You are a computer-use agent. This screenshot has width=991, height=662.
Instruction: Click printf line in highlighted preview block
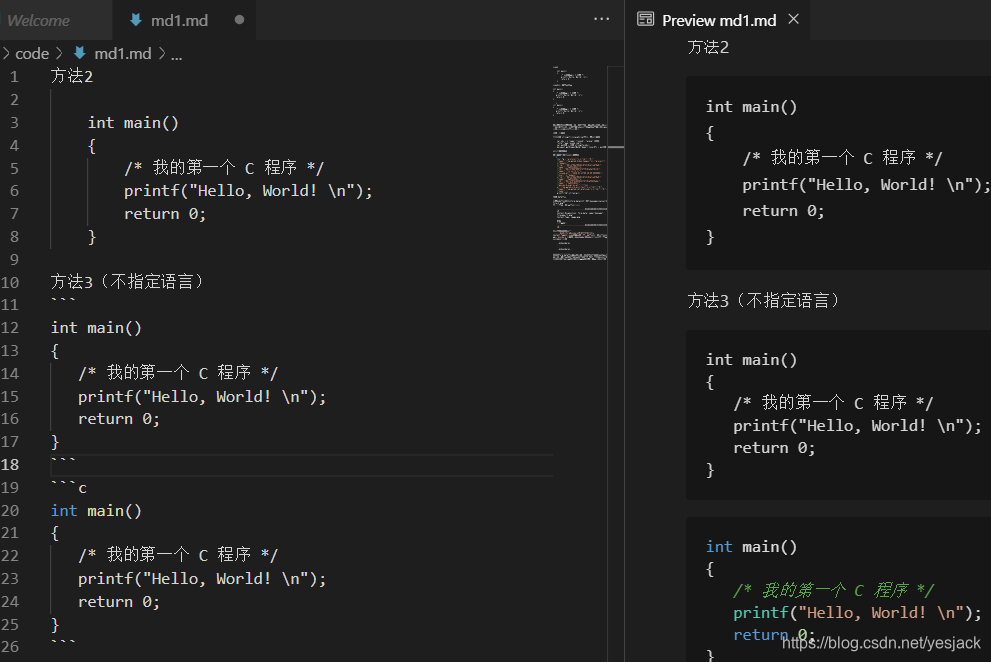[x=858, y=613]
